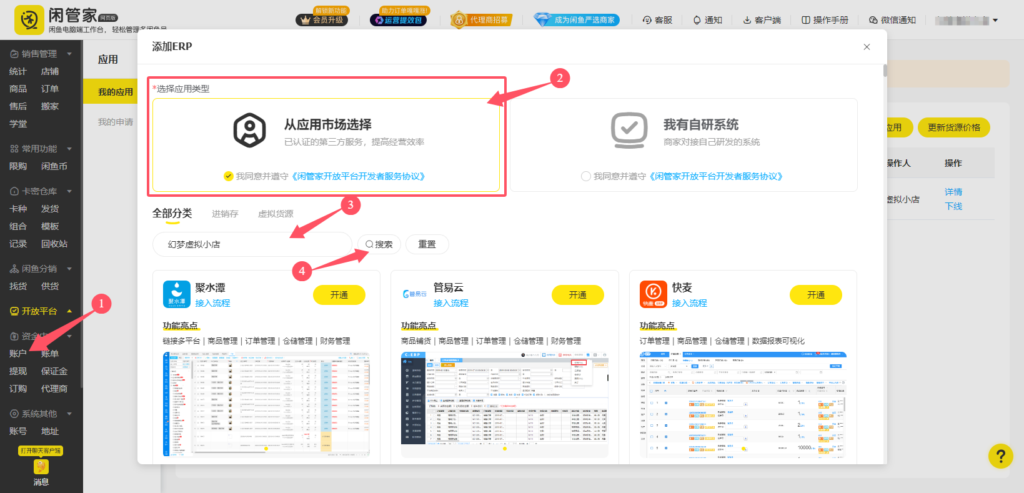Viewport: 1024px width, 493px height.
Task: Collapse the 常用功能 sidebar section
Action: coord(69,149)
